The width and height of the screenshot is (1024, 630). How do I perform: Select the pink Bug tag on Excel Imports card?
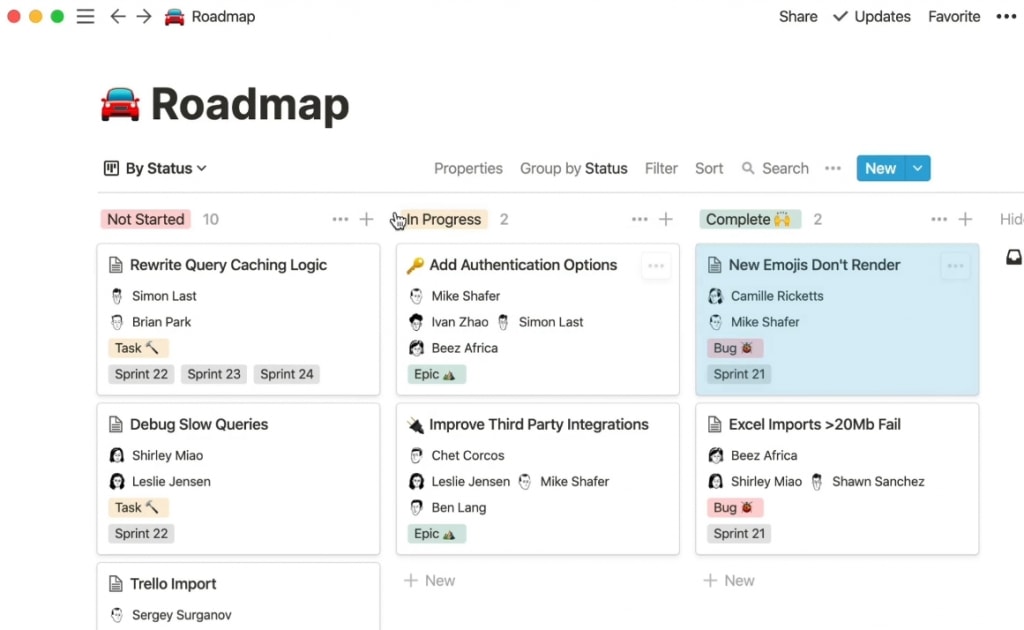coord(734,508)
